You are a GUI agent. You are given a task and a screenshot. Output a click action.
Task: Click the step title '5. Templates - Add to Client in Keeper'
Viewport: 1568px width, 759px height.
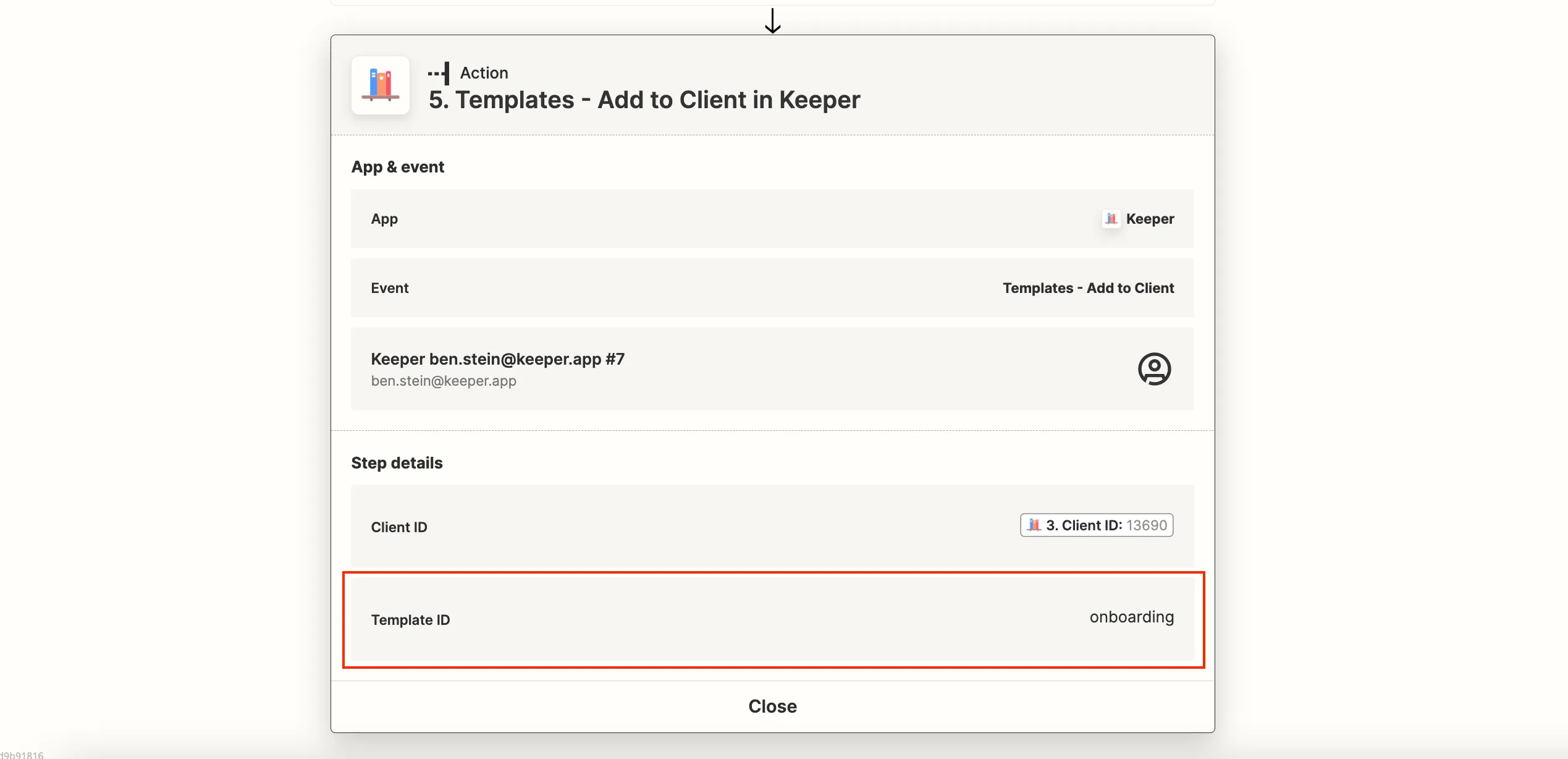click(644, 100)
